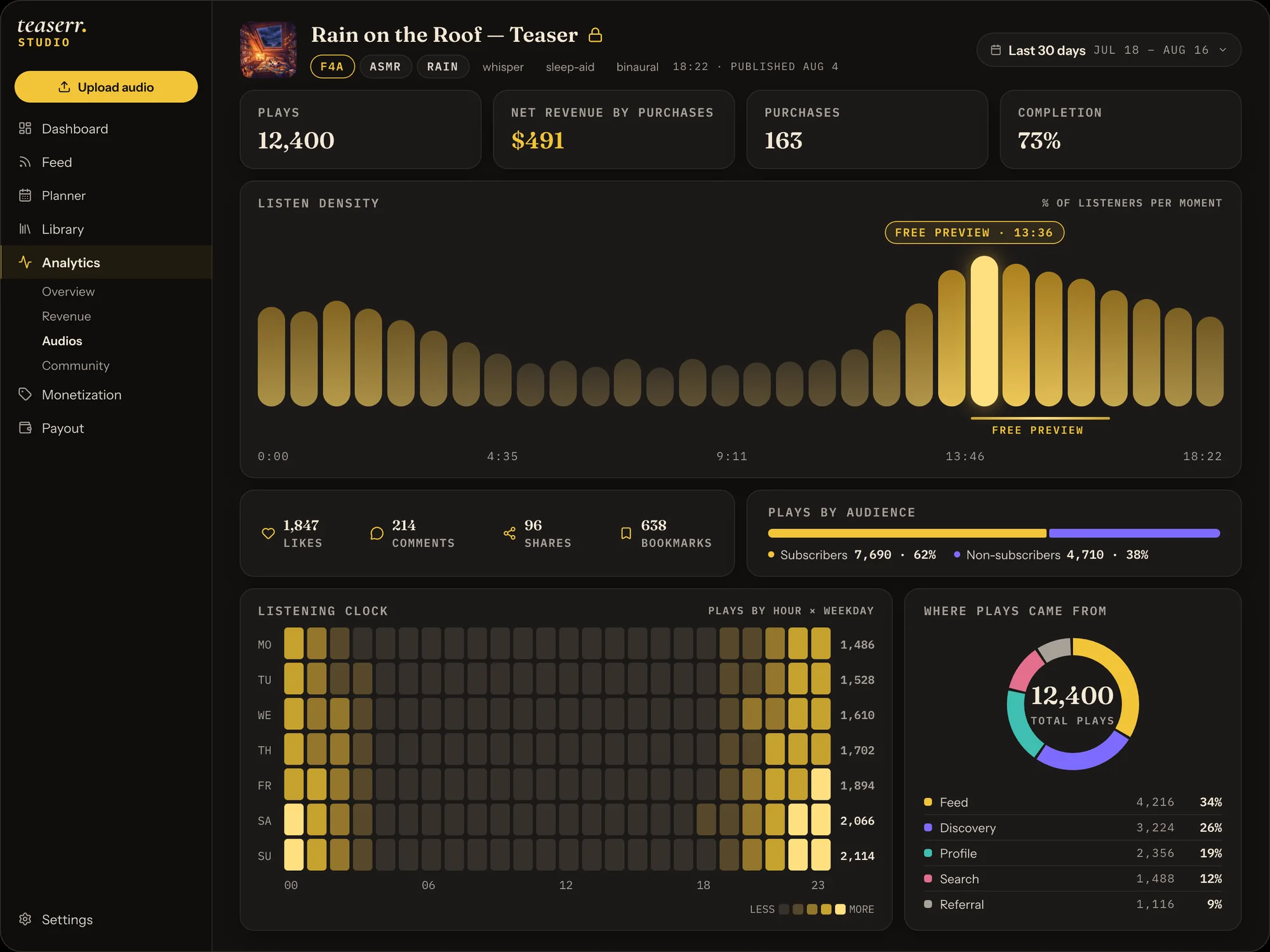Click the Search 1,488 source row

1073,878
